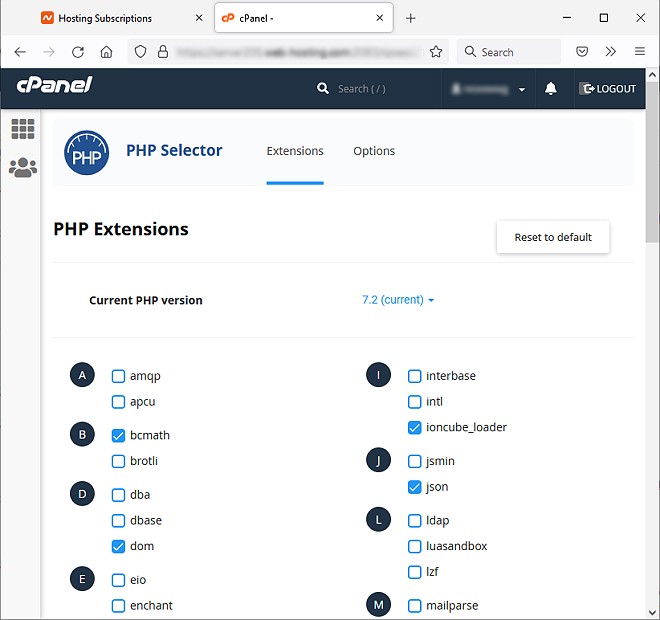Click the scrollbar up arrow
This screenshot has height=620, width=660.
(x=652, y=75)
